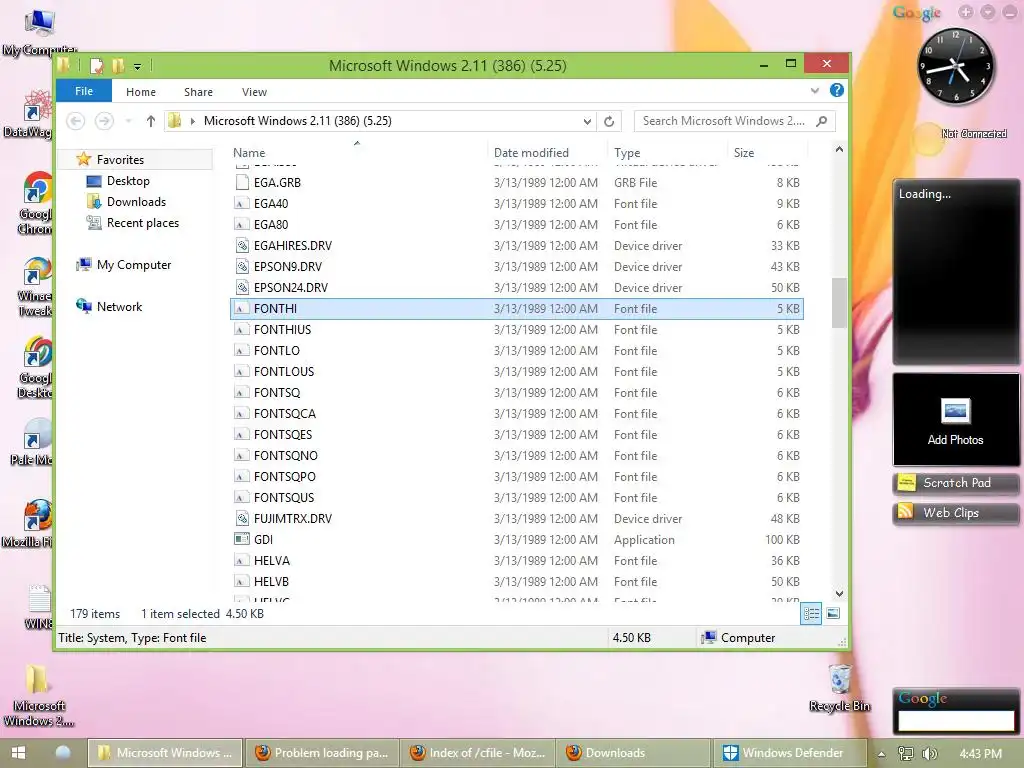
Task: Select Network in the navigation pane
Action: [119, 306]
